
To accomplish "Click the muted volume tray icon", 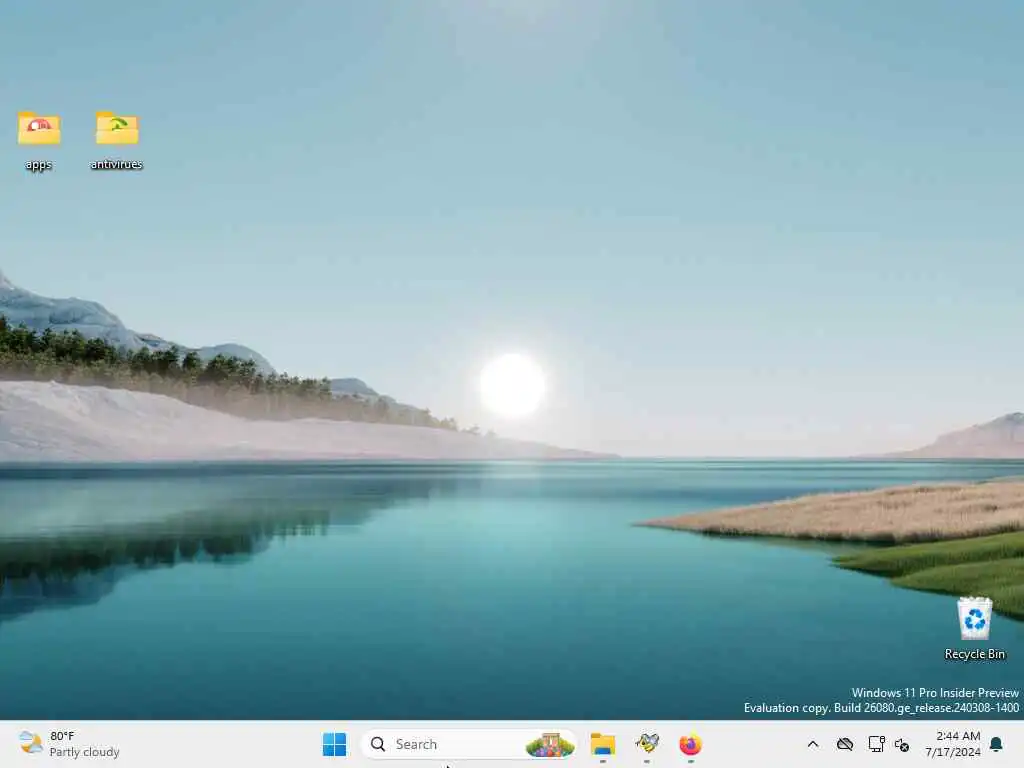I will click(x=902, y=744).
